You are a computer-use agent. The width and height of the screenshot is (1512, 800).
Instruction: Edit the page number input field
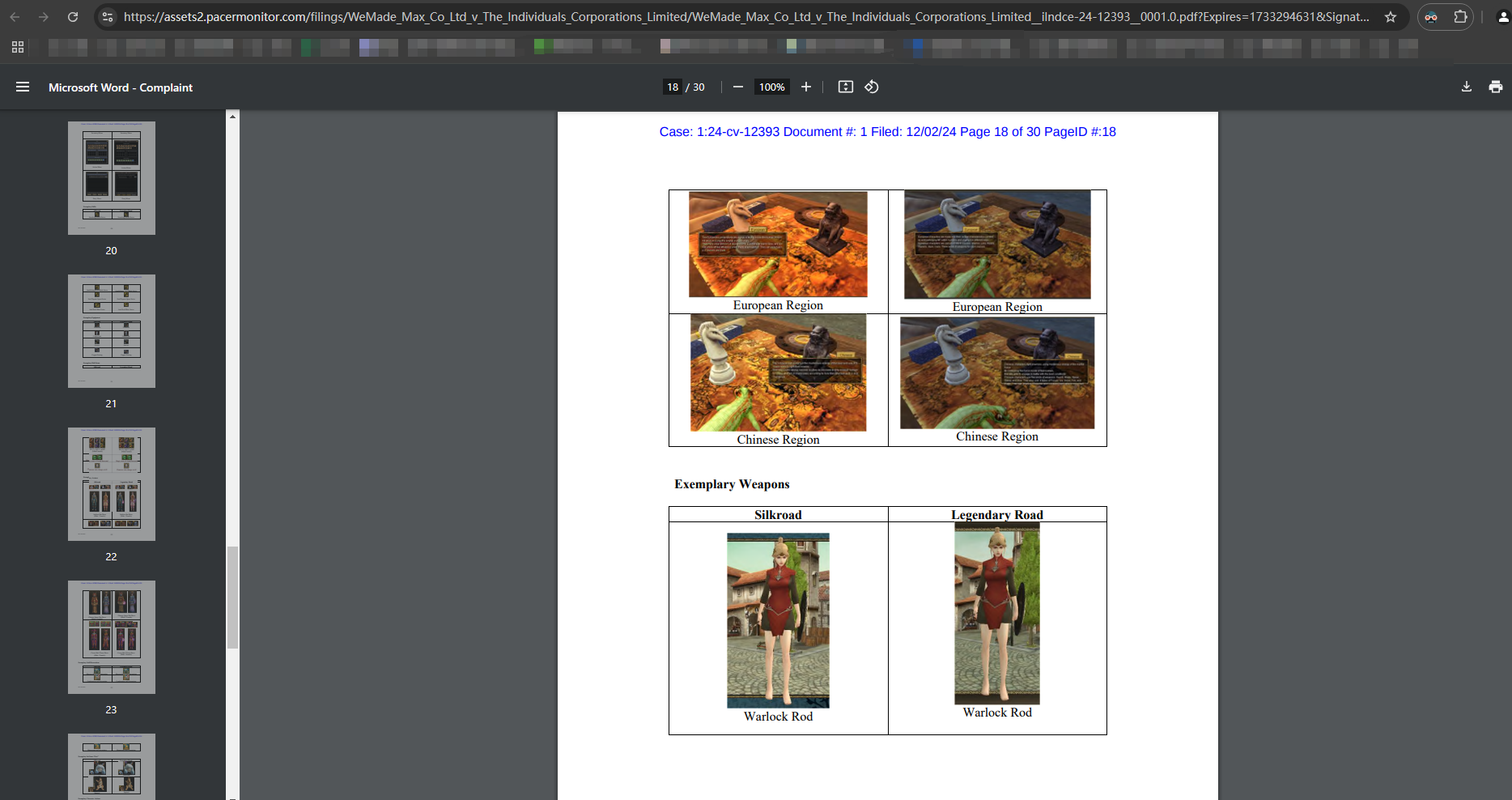(x=673, y=87)
